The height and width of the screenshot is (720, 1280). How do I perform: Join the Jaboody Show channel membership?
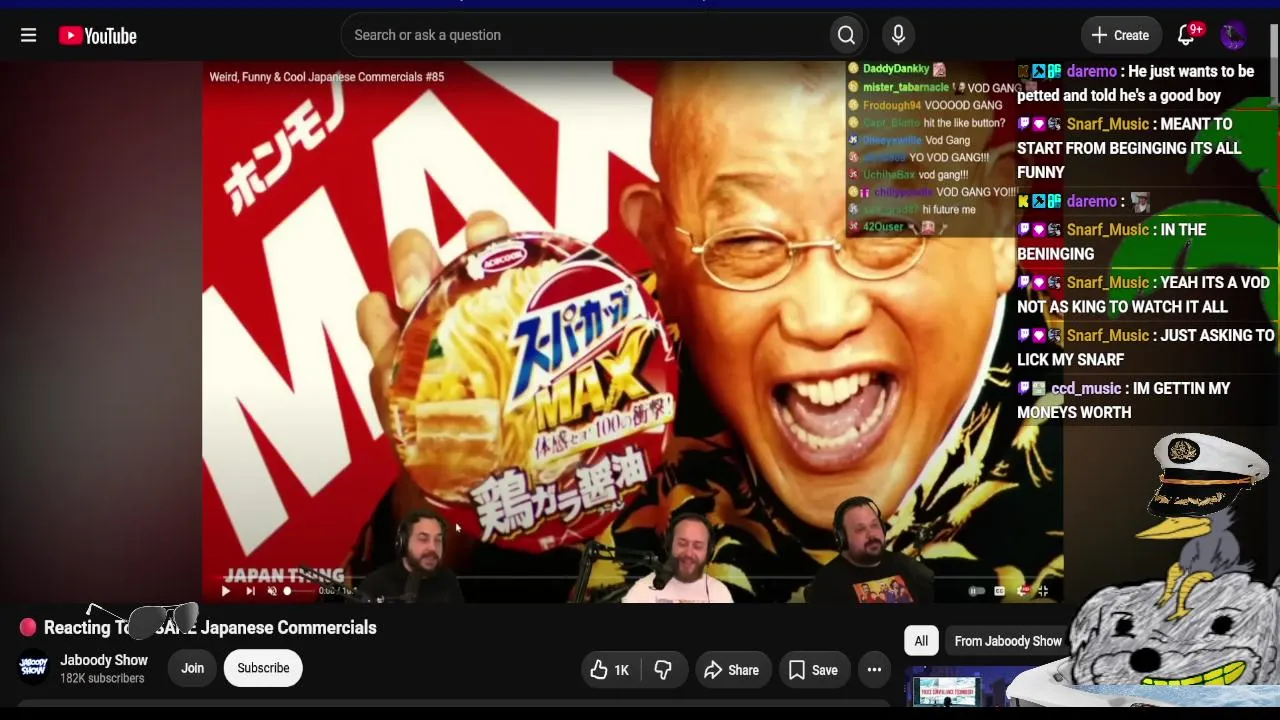(192, 668)
